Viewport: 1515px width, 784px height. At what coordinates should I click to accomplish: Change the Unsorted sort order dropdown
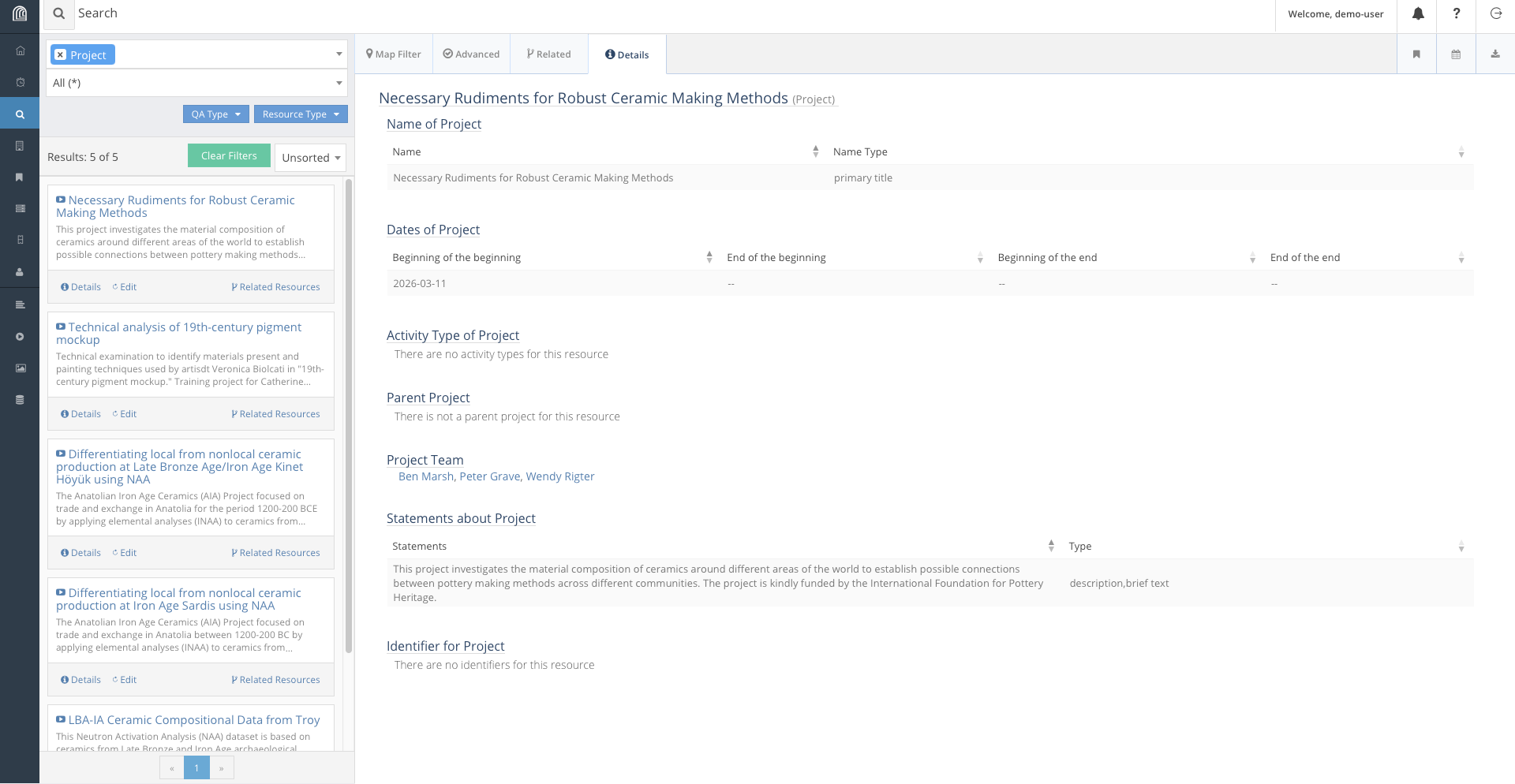tap(310, 157)
